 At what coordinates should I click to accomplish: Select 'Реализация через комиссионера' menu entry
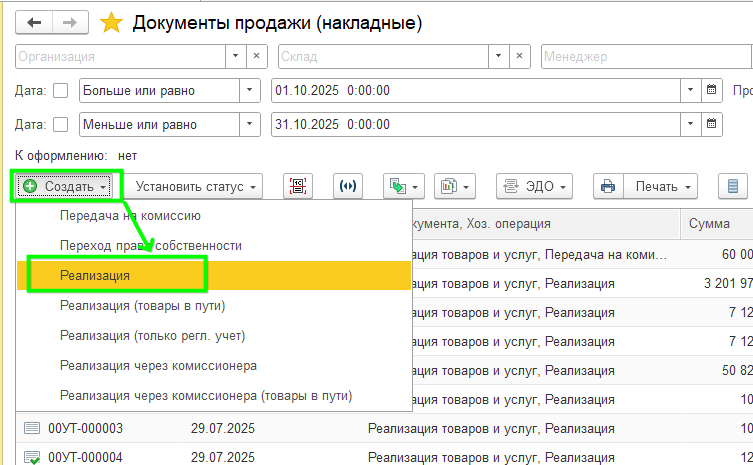click(x=158, y=365)
